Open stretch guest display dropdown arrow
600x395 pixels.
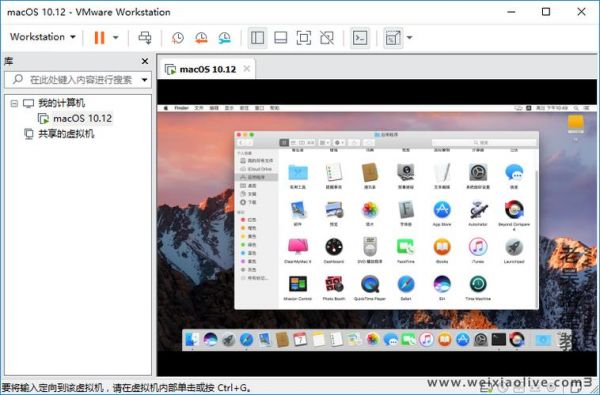(x=409, y=38)
